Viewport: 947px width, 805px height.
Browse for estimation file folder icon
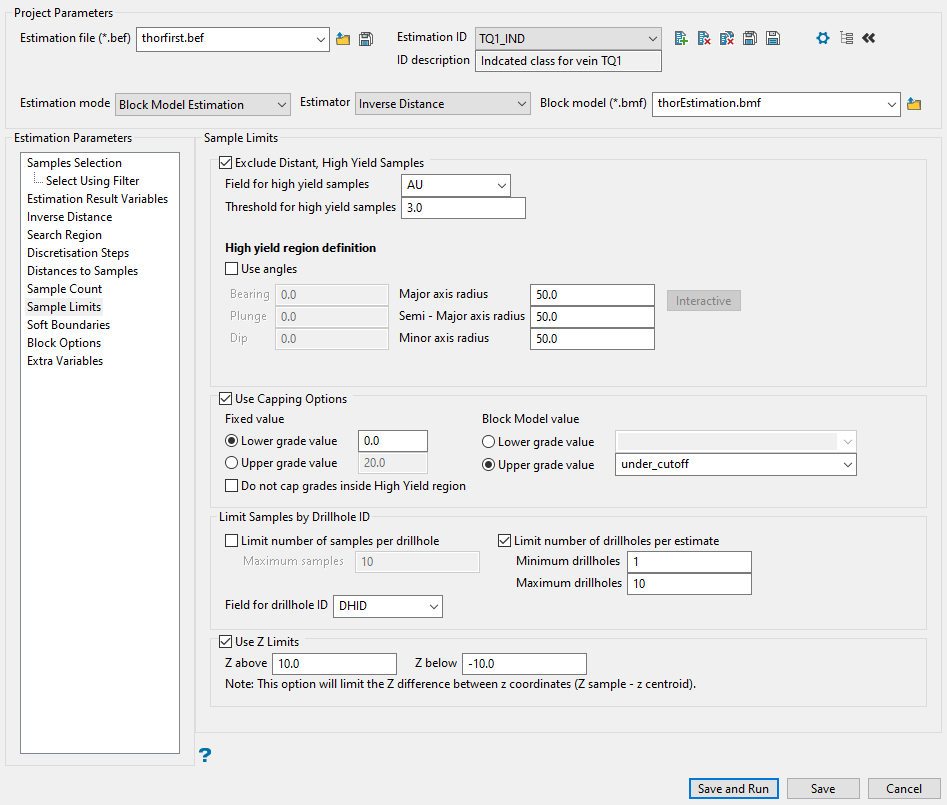tap(343, 39)
